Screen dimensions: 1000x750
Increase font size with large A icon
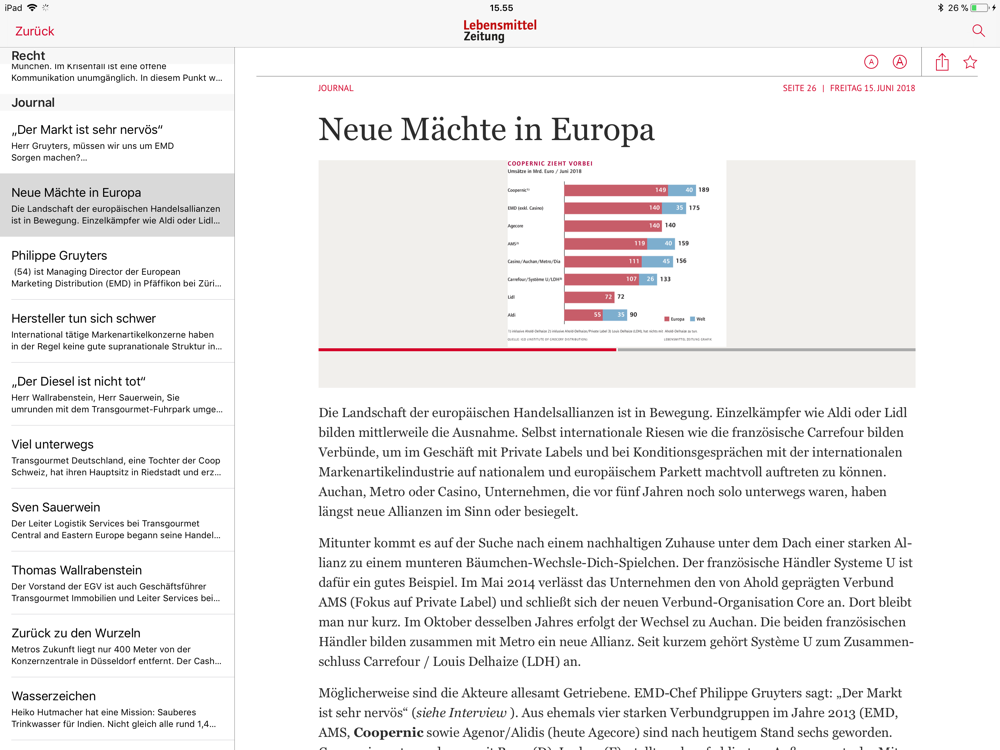tap(900, 62)
